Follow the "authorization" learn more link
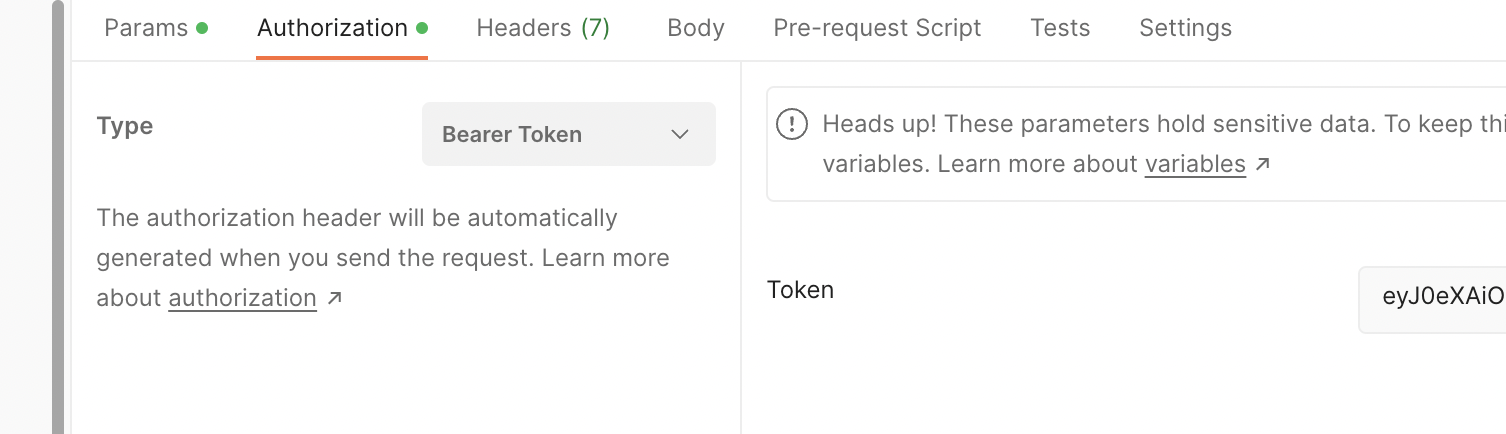The image size is (1506, 434). (242, 298)
